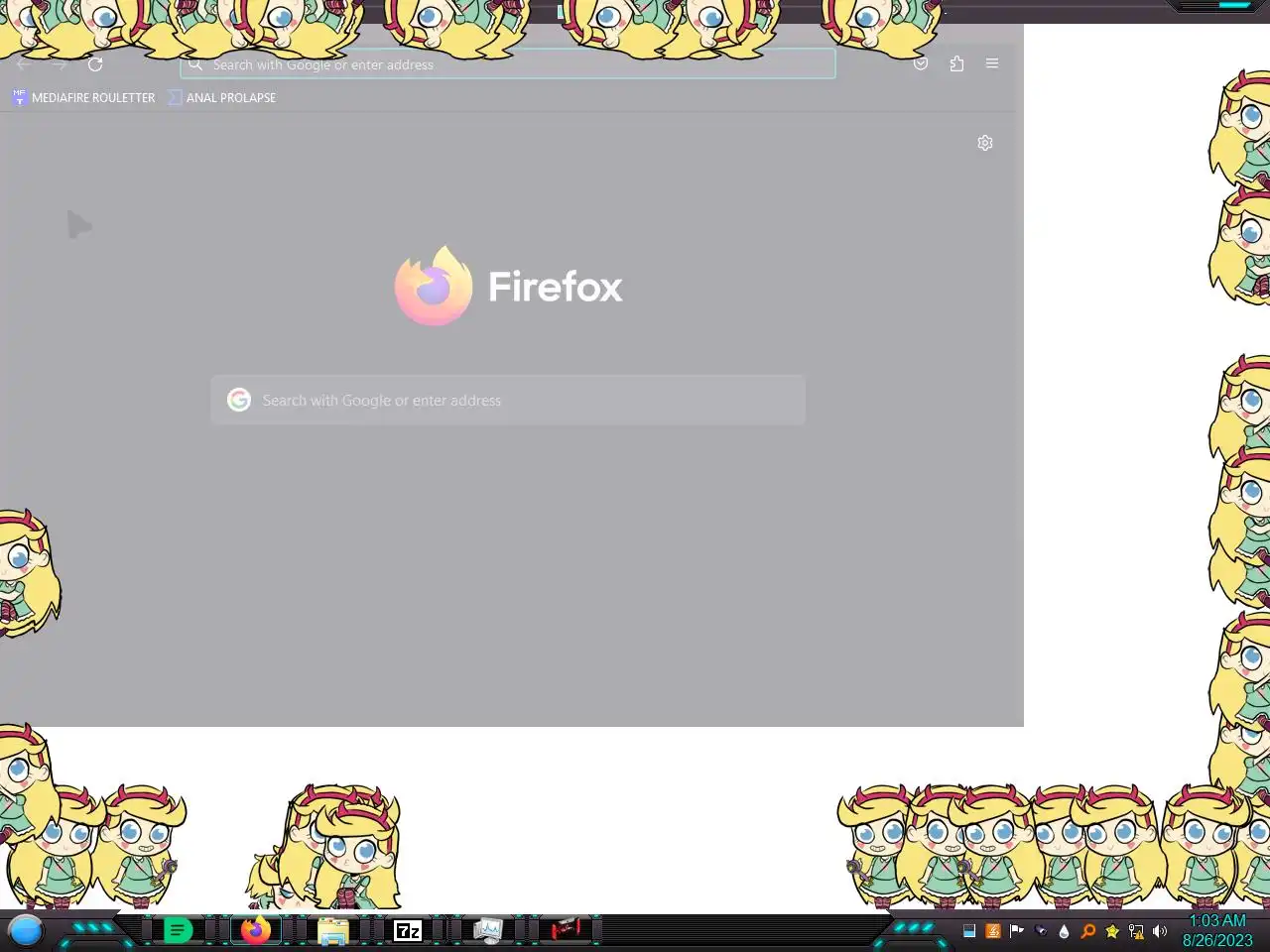1270x952 pixels.
Task: Click the orange magnifier tray icon
Action: [1088, 931]
